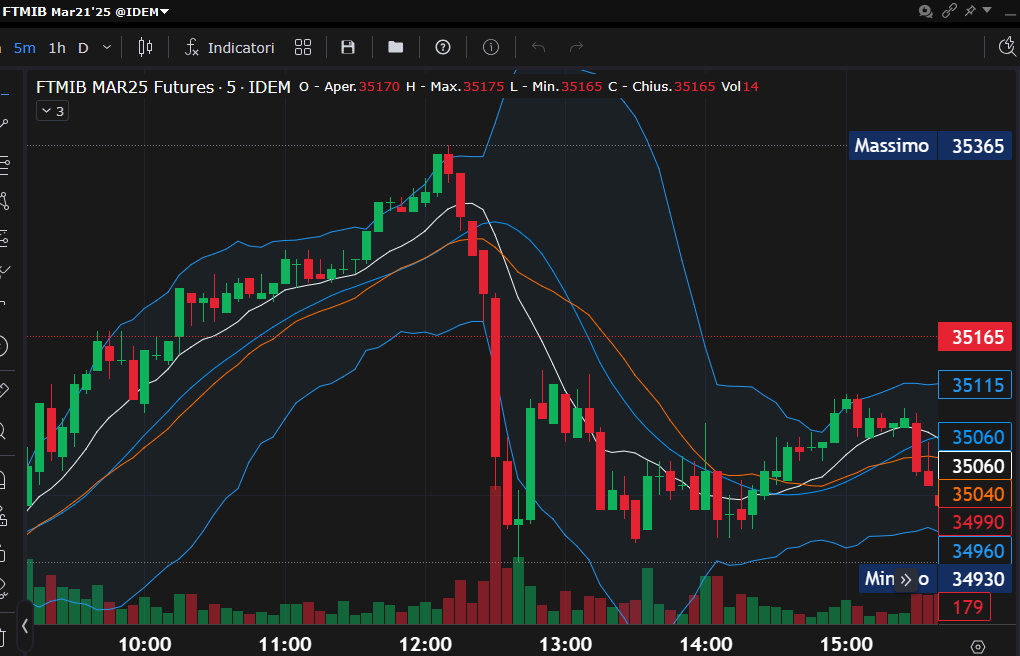Undo the last chart action
The width and height of the screenshot is (1020, 656).
point(539,47)
